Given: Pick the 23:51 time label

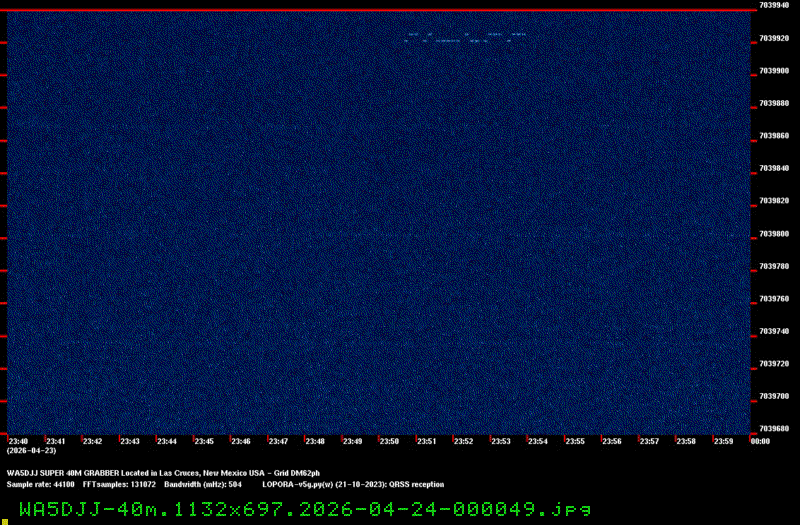Looking at the screenshot, I should 427,441.
